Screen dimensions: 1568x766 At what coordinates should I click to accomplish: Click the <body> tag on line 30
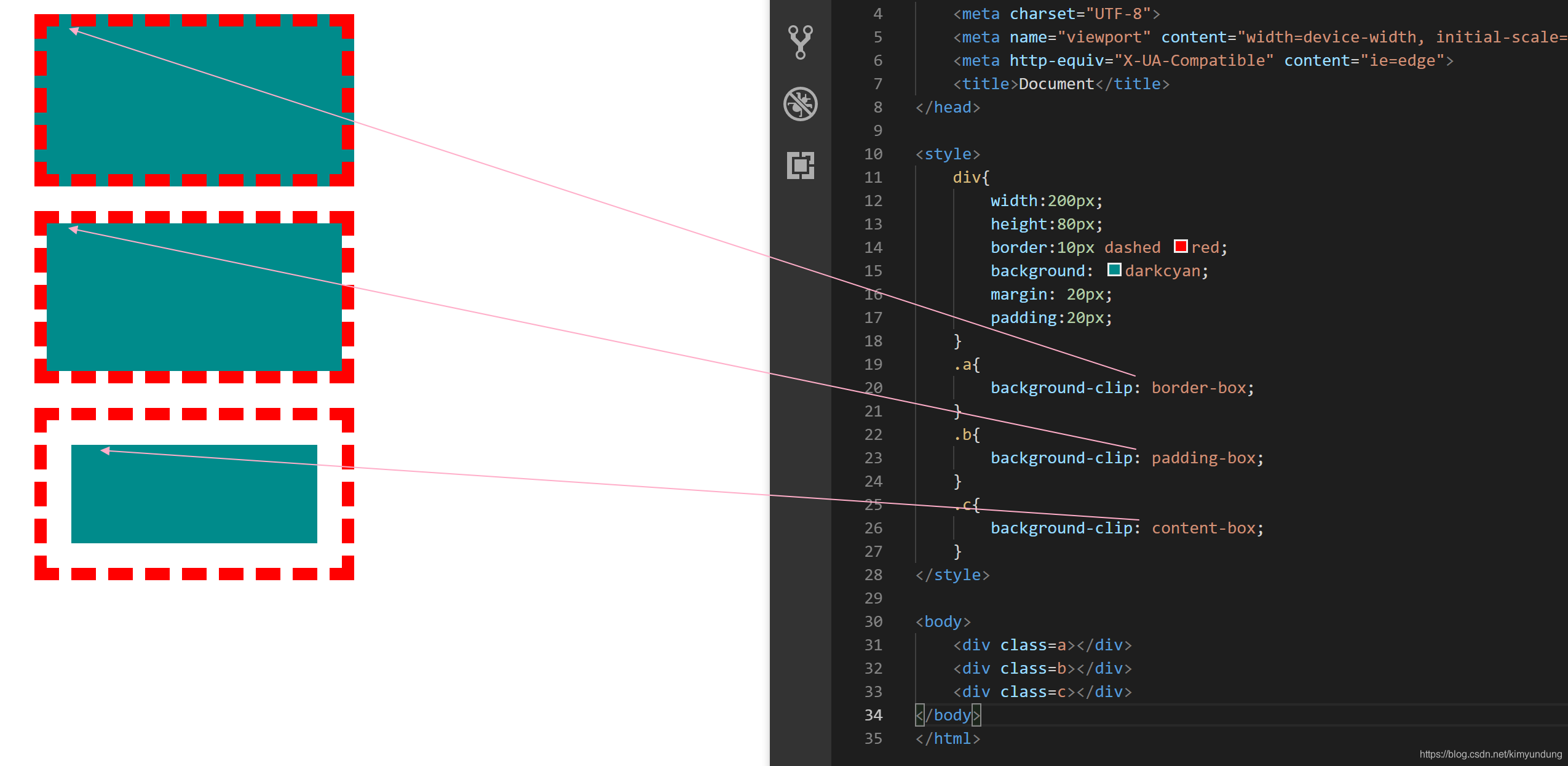coord(943,621)
